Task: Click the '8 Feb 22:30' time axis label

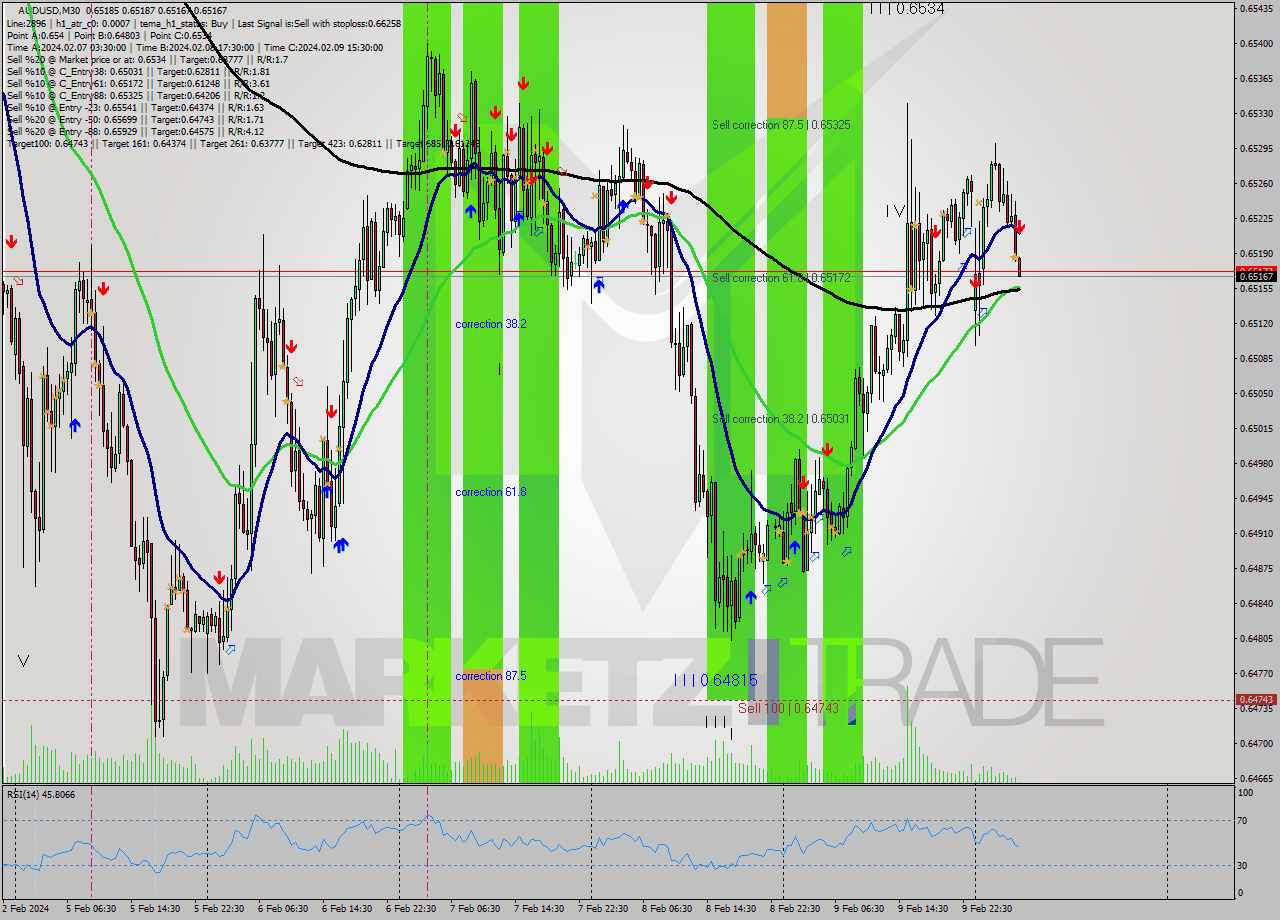Action: (795, 908)
